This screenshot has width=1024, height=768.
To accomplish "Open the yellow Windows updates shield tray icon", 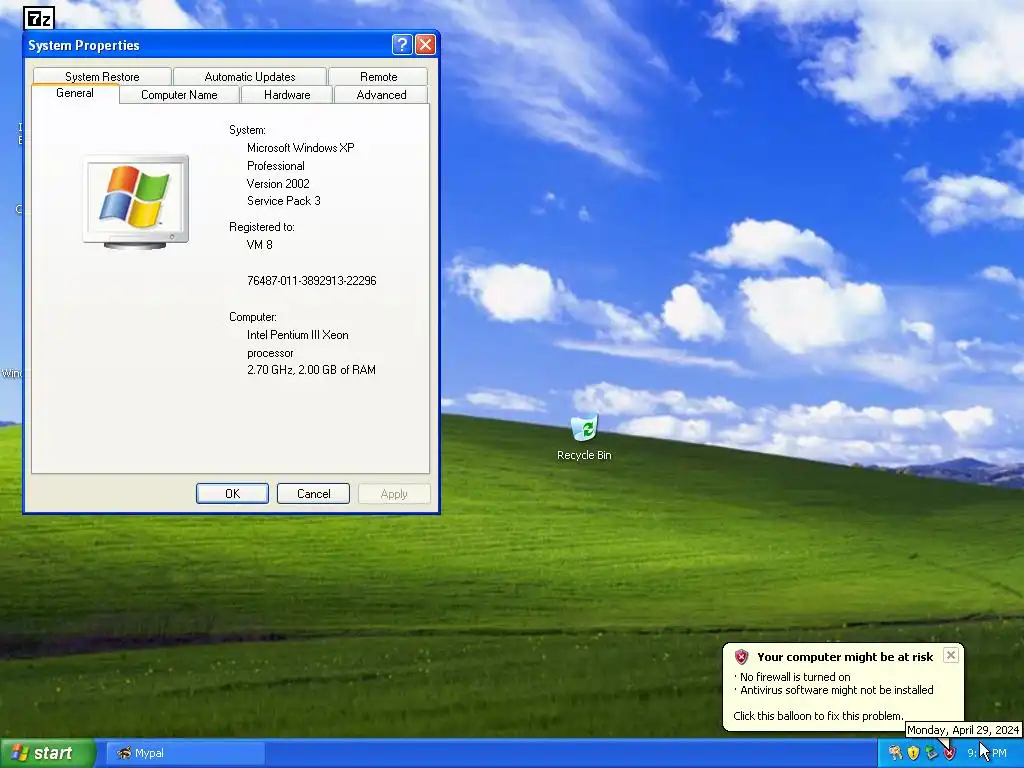I will [913, 753].
